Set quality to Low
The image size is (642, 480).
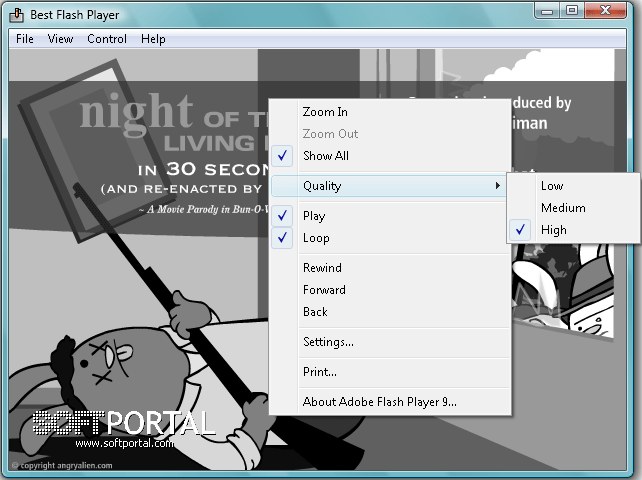[x=573, y=186]
